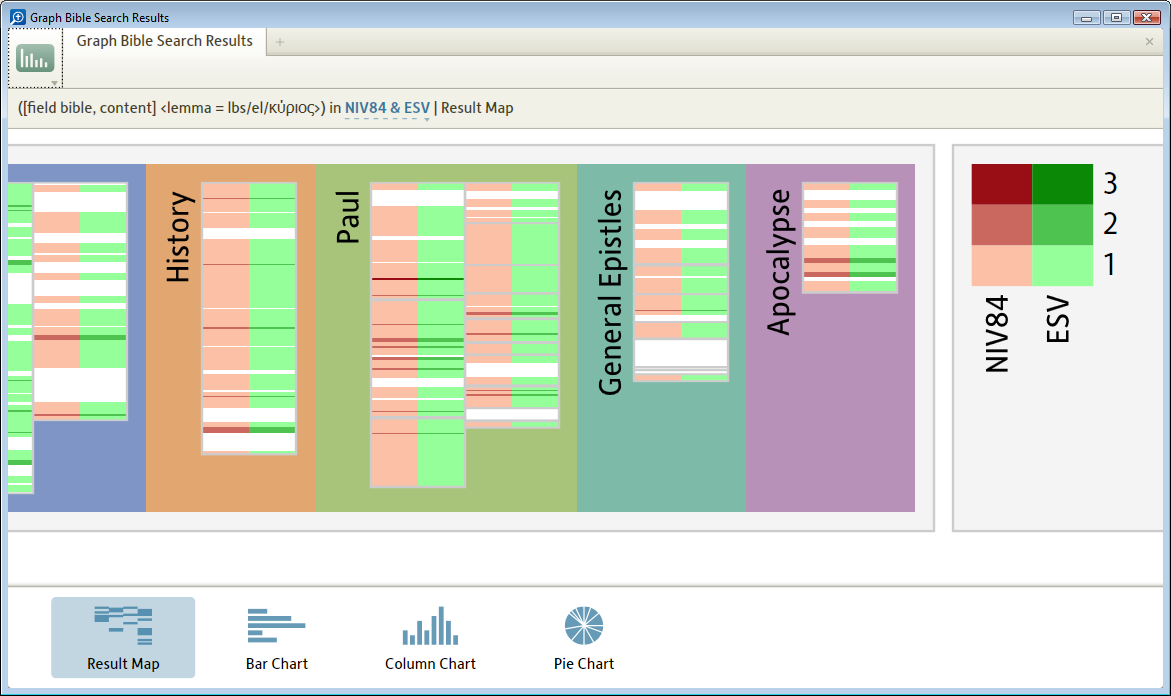Click the Bar Chart icon graphic
Screen dimensions: 1171x696
(x=276, y=626)
